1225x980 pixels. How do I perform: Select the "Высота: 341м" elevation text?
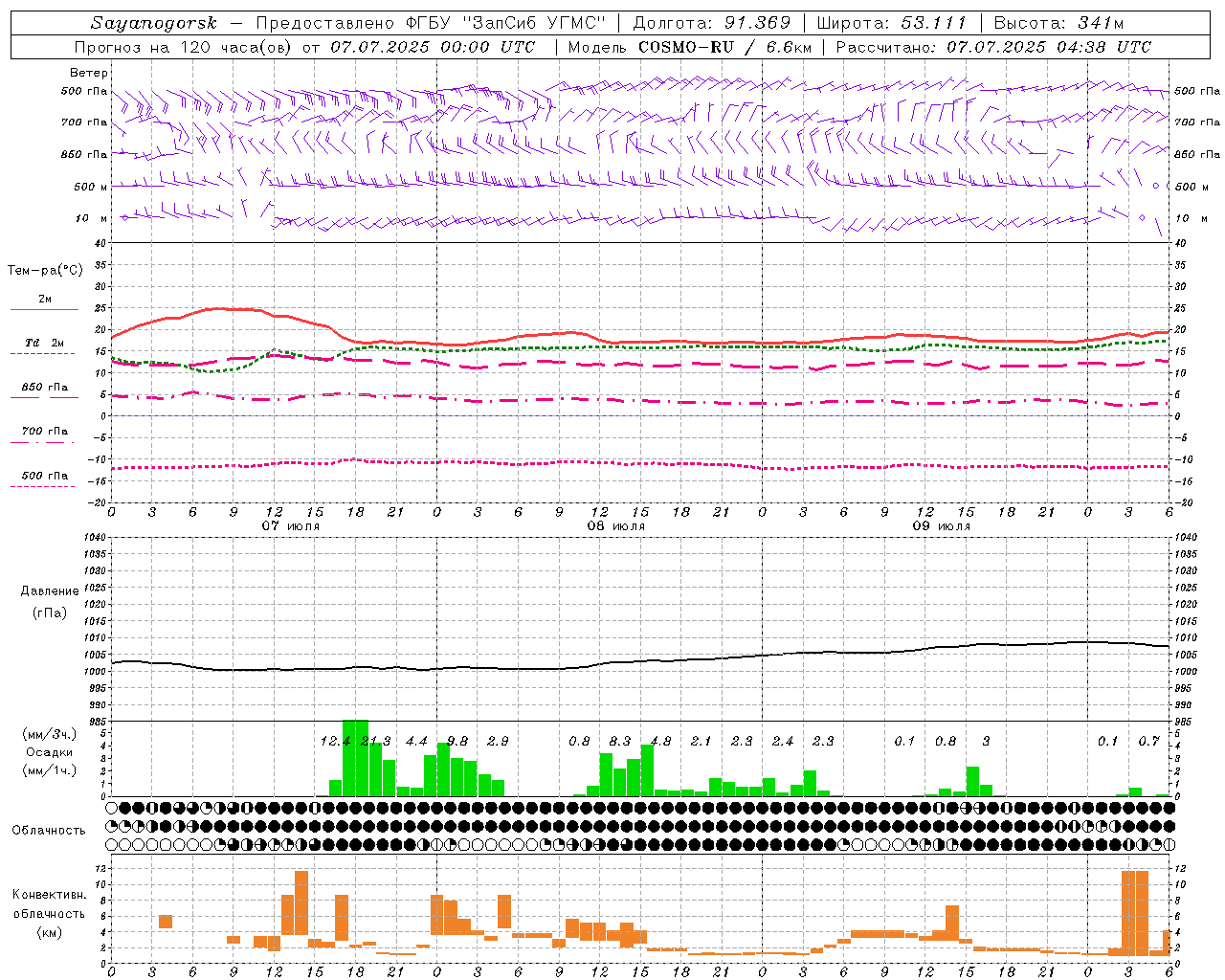1058,23
